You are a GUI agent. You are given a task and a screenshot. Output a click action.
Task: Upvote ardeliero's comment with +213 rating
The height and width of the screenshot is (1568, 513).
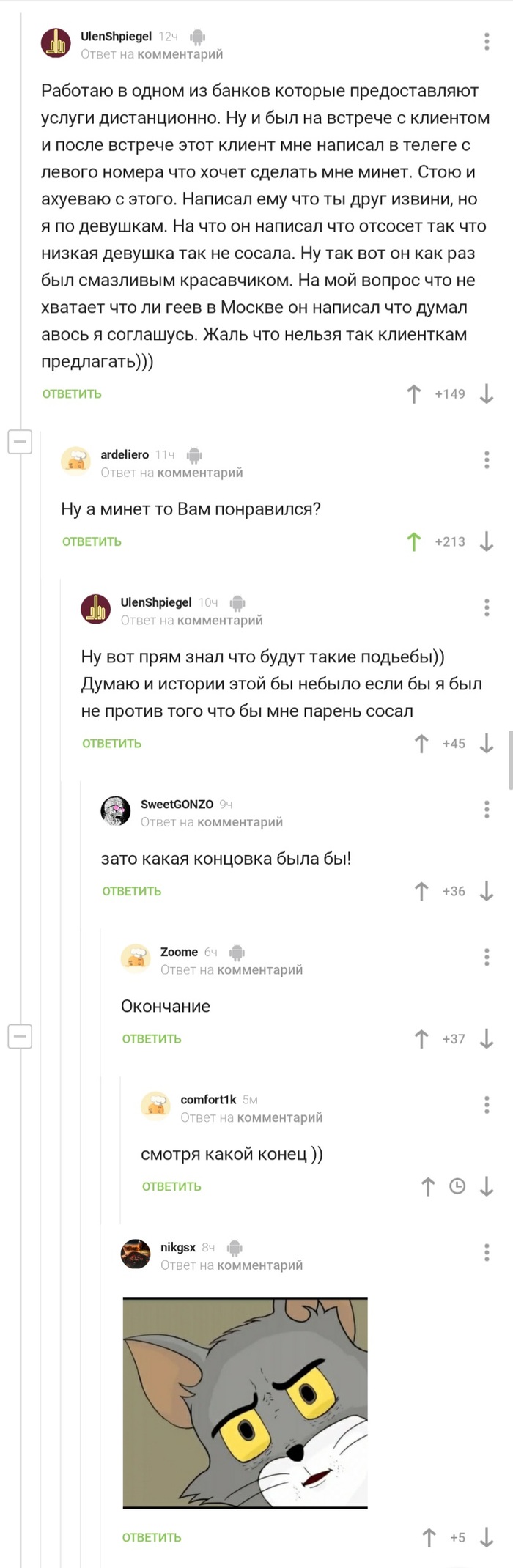(415, 541)
